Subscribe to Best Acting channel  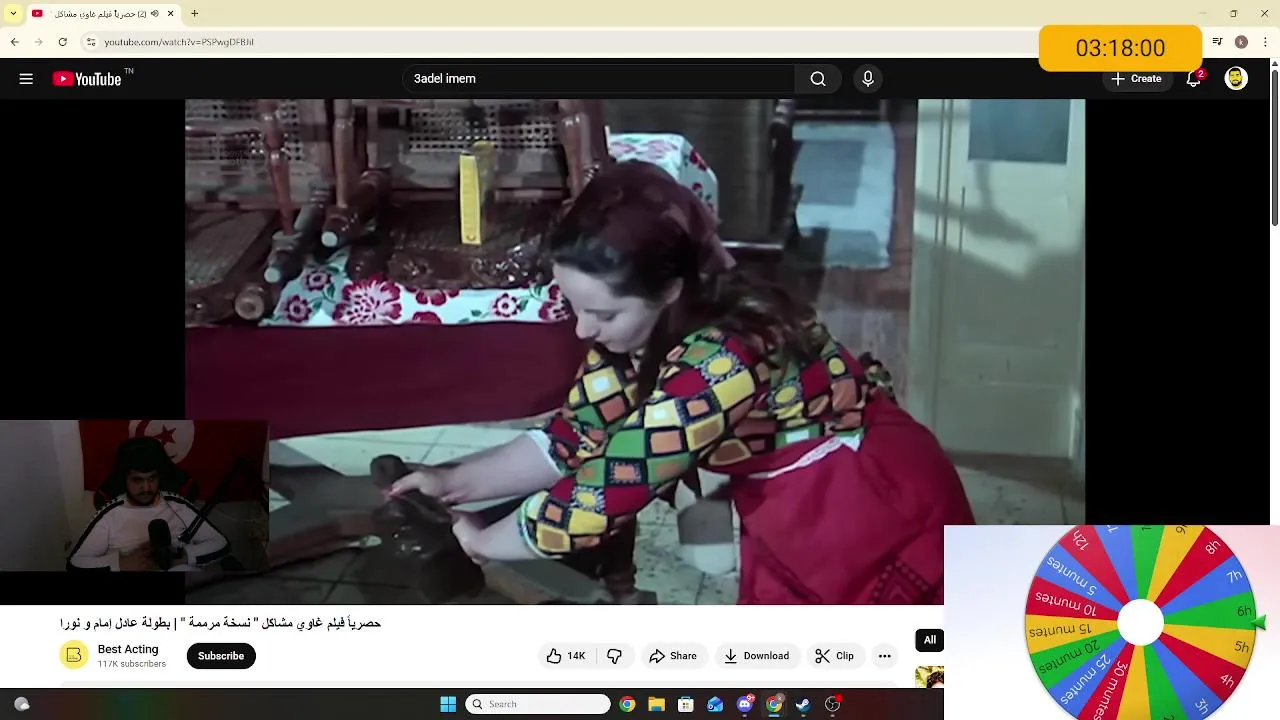[x=221, y=656]
